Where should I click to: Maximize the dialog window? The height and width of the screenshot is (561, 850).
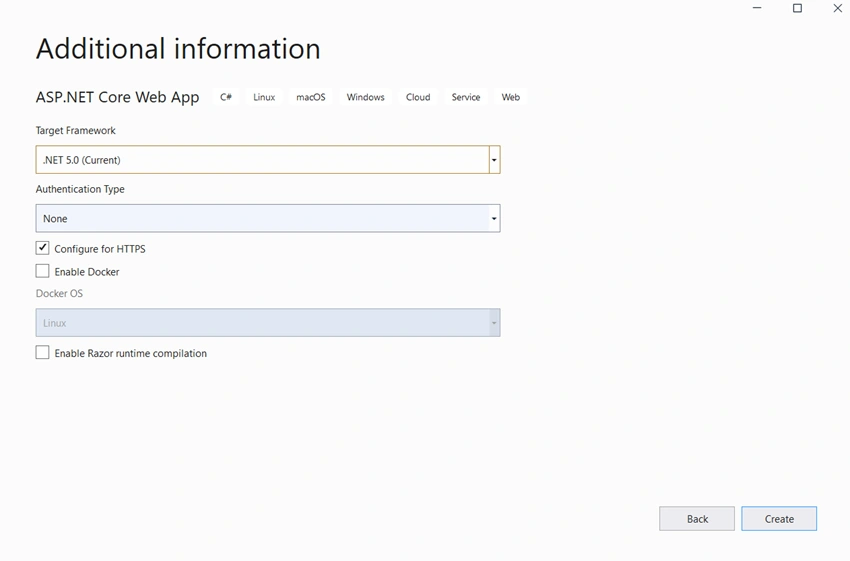tap(797, 8)
